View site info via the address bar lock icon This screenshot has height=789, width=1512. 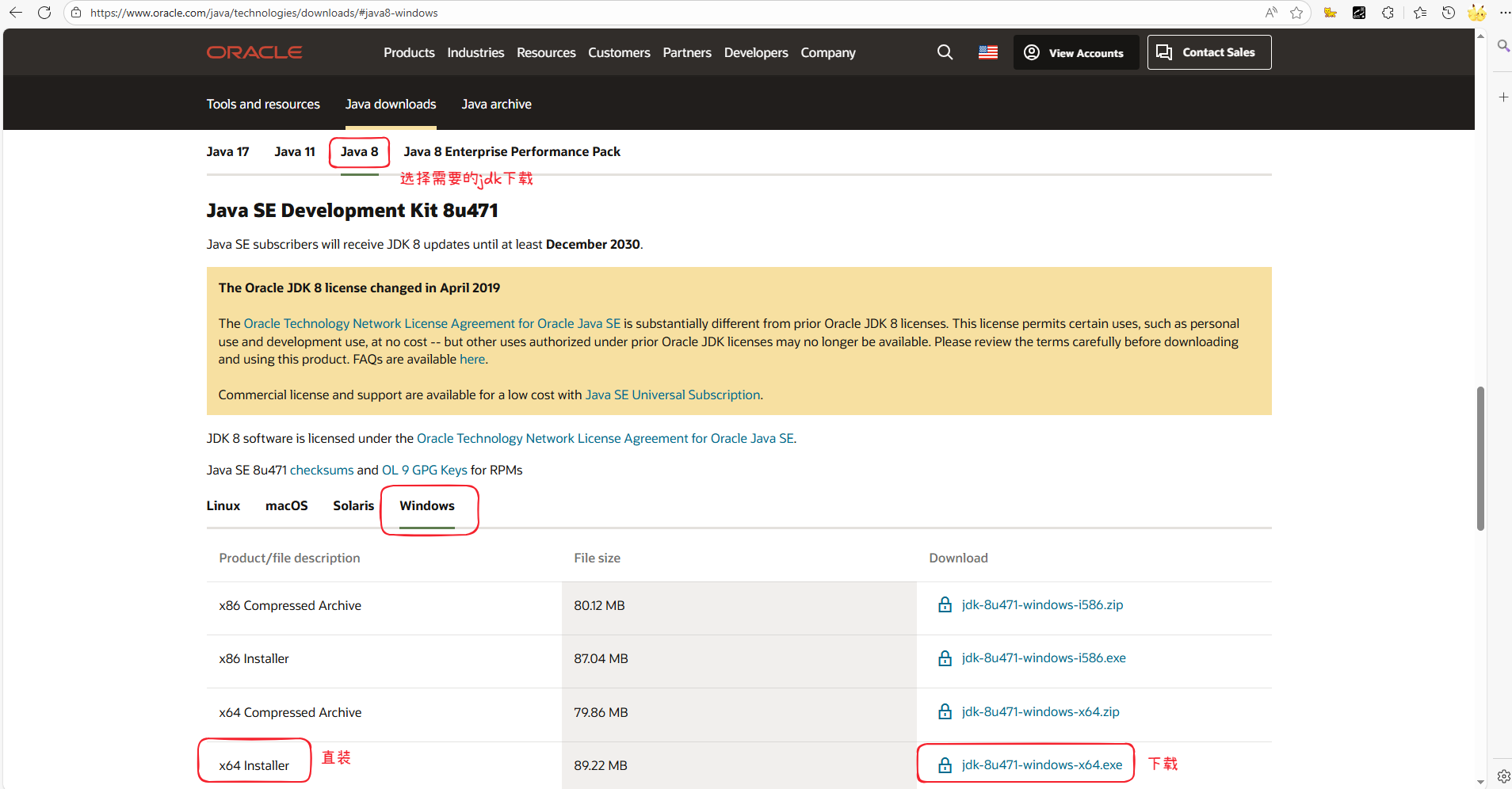76,13
